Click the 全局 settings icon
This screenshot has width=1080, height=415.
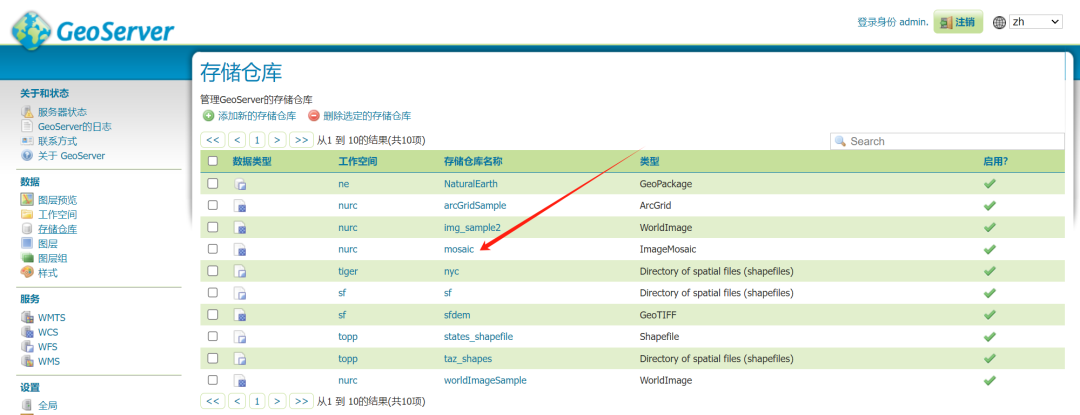coord(27,405)
